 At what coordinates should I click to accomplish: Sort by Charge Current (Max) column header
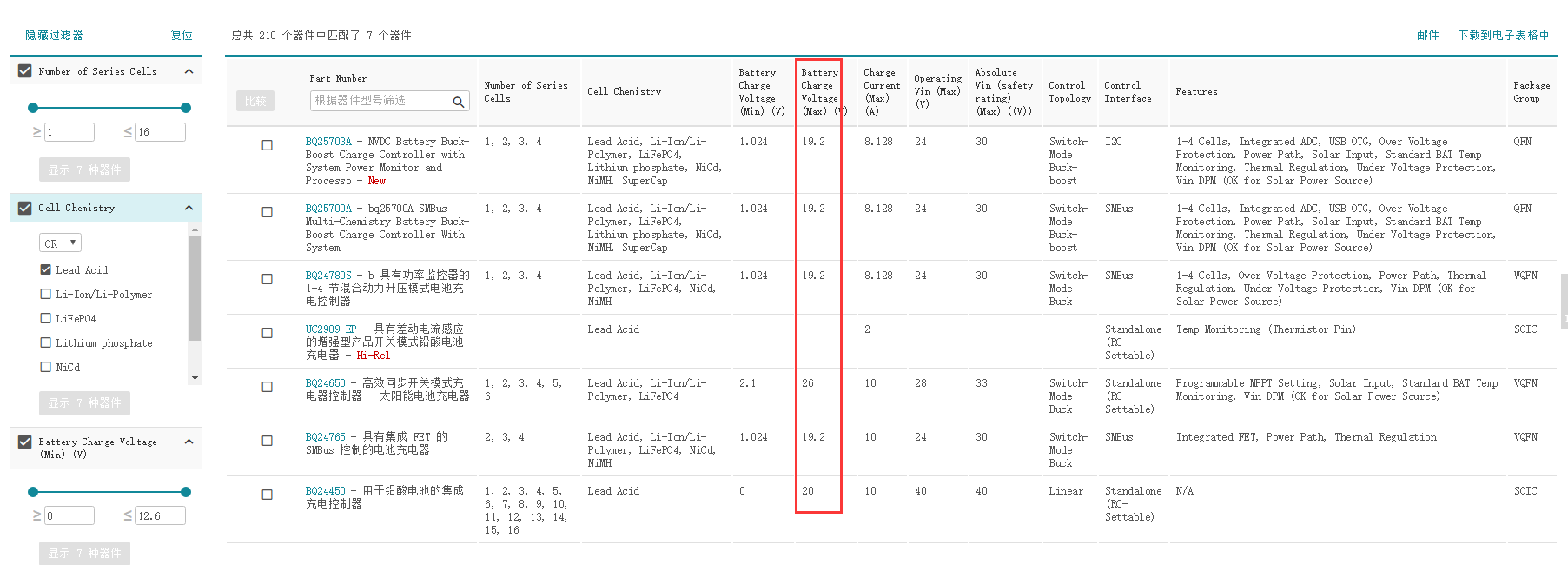coord(882,91)
